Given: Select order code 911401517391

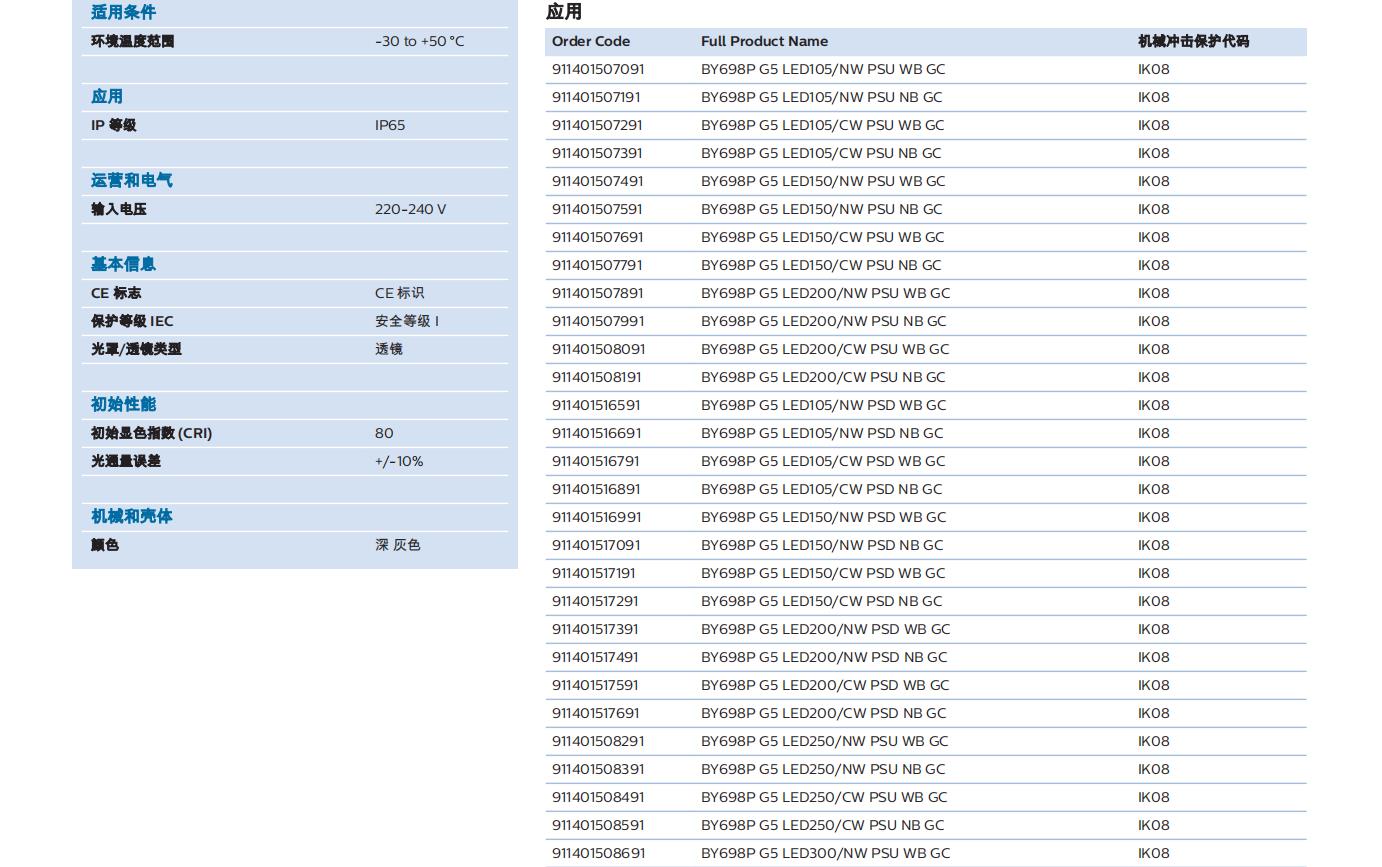Looking at the screenshot, I should coord(595,629).
